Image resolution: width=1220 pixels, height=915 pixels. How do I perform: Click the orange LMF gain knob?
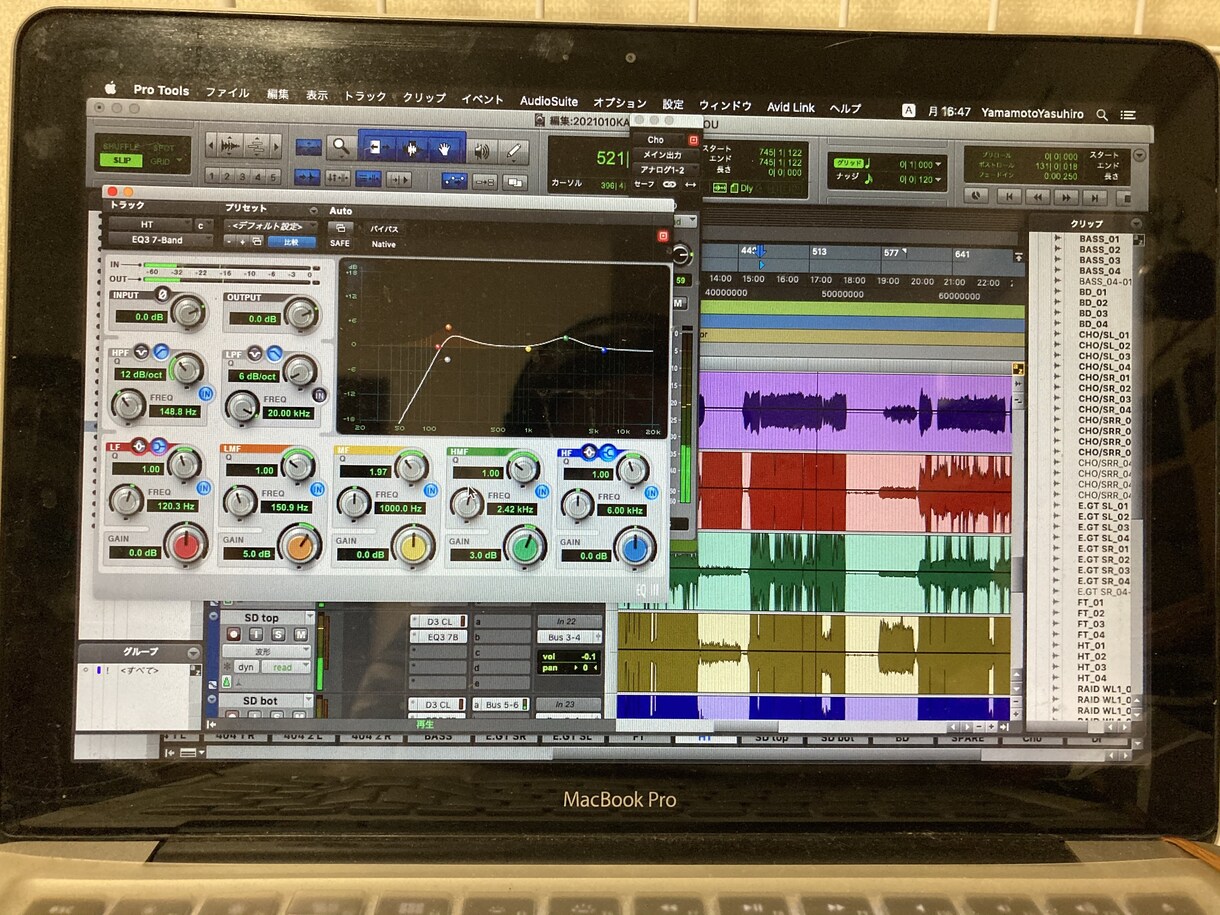298,547
